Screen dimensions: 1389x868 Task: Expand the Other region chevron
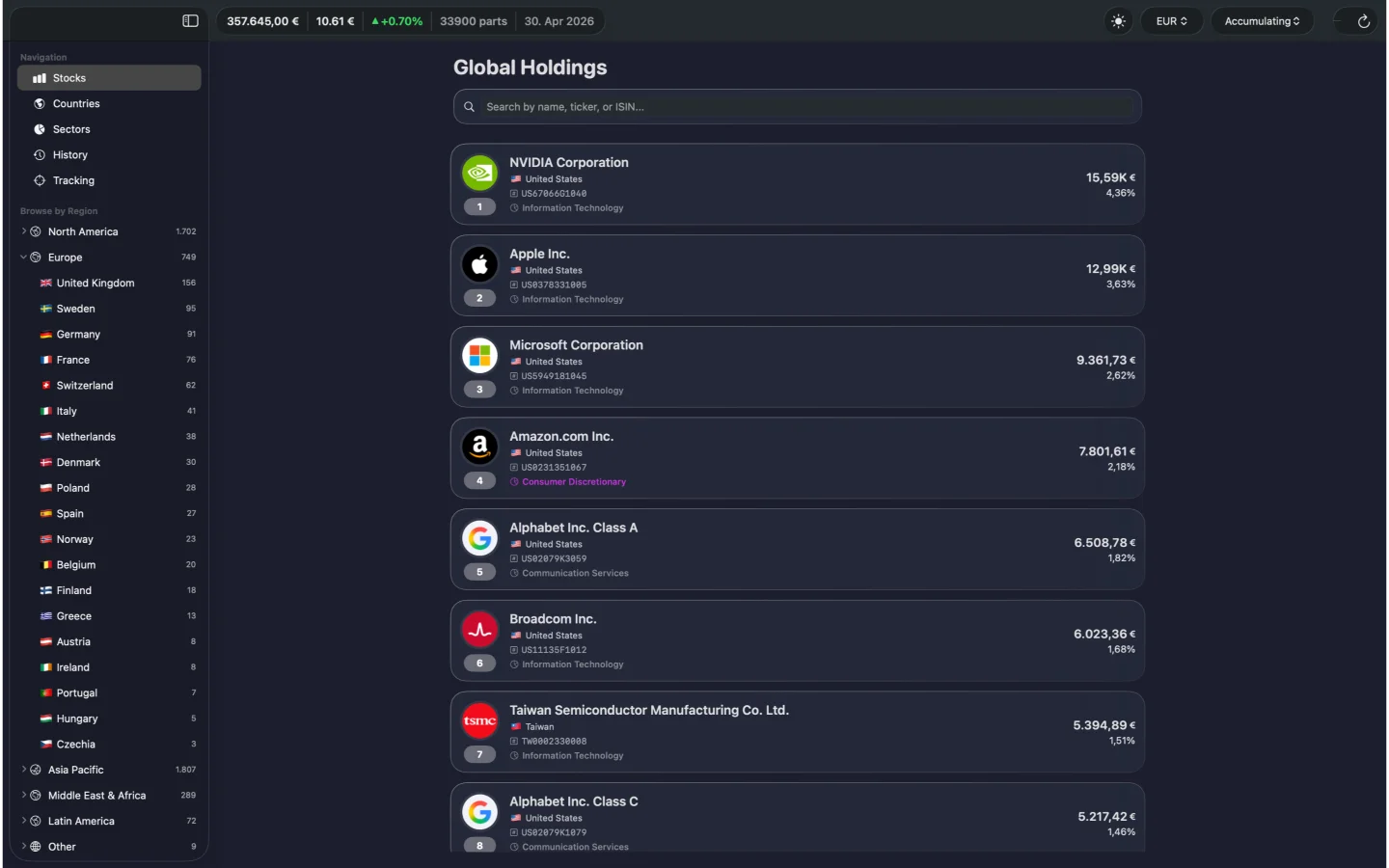pos(24,847)
